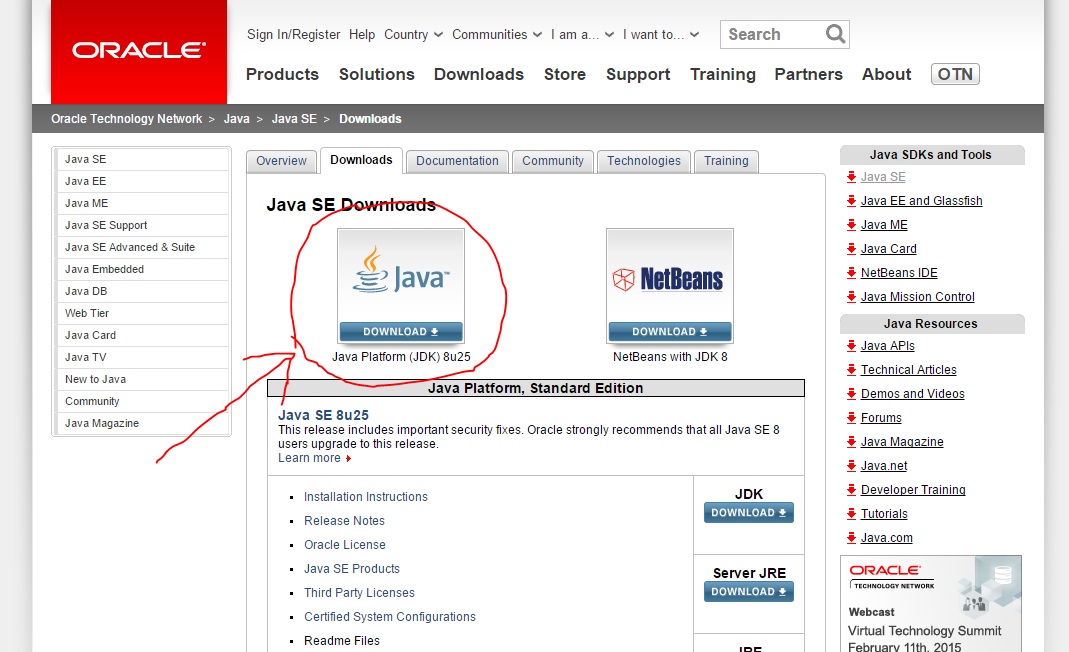Expand the 'I am a...' dropdown
1069x652 pixels.
582,35
